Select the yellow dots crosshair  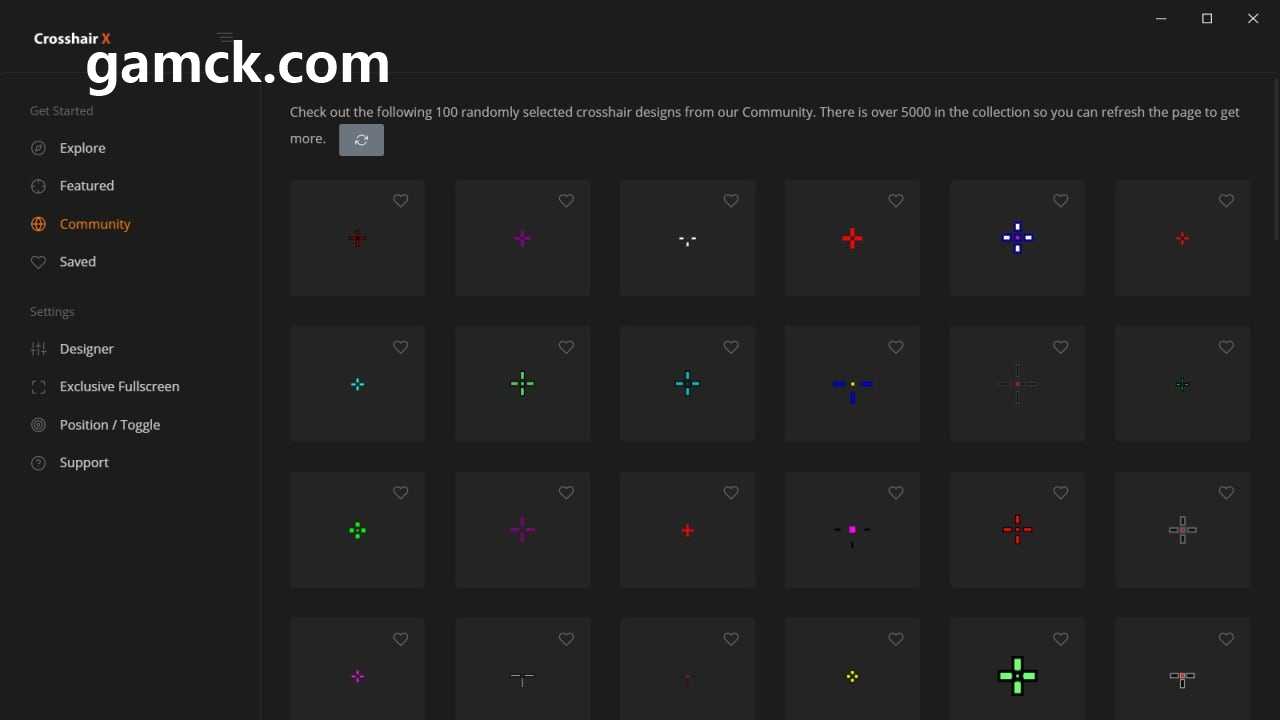(x=852, y=669)
